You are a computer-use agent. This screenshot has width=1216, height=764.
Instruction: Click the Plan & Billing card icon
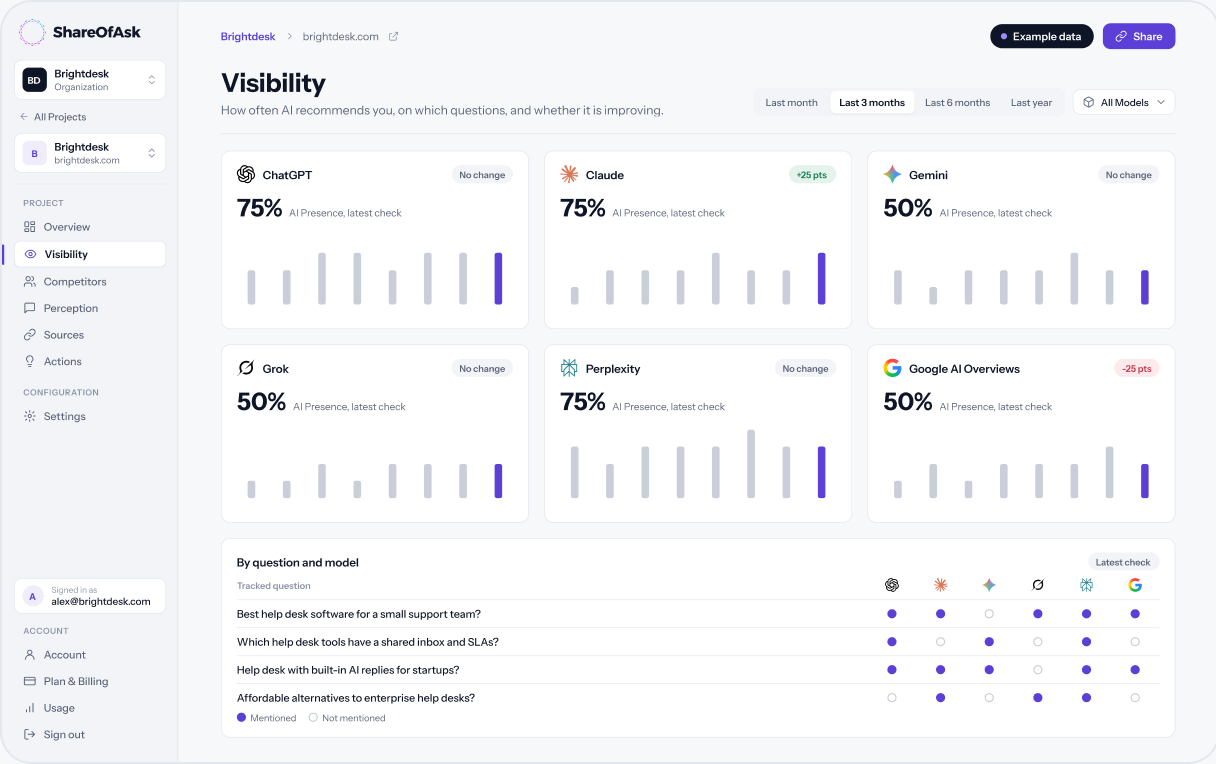click(x=30, y=681)
